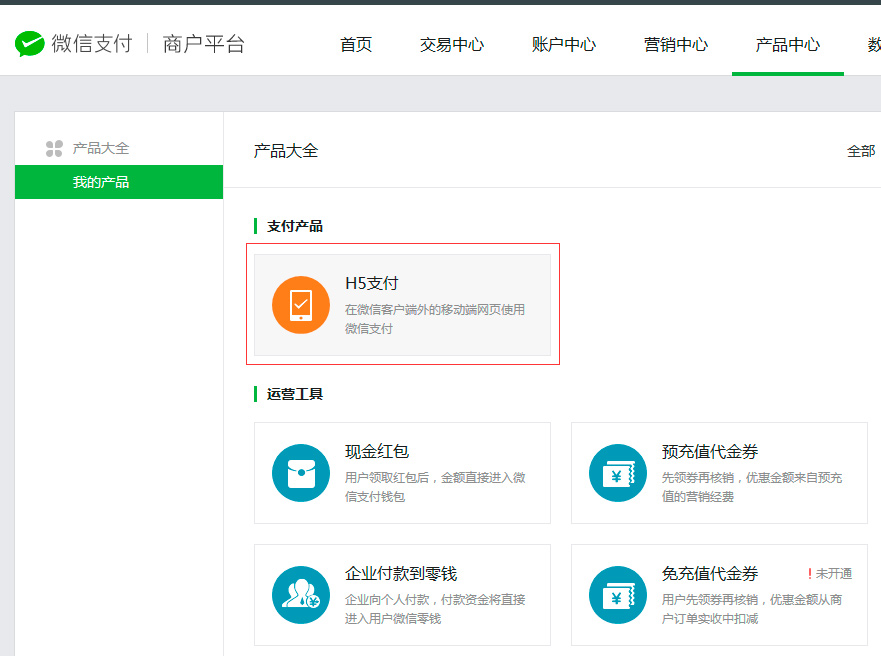Click the 免充值代金券 coupon icon

pyautogui.click(x=618, y=595)
